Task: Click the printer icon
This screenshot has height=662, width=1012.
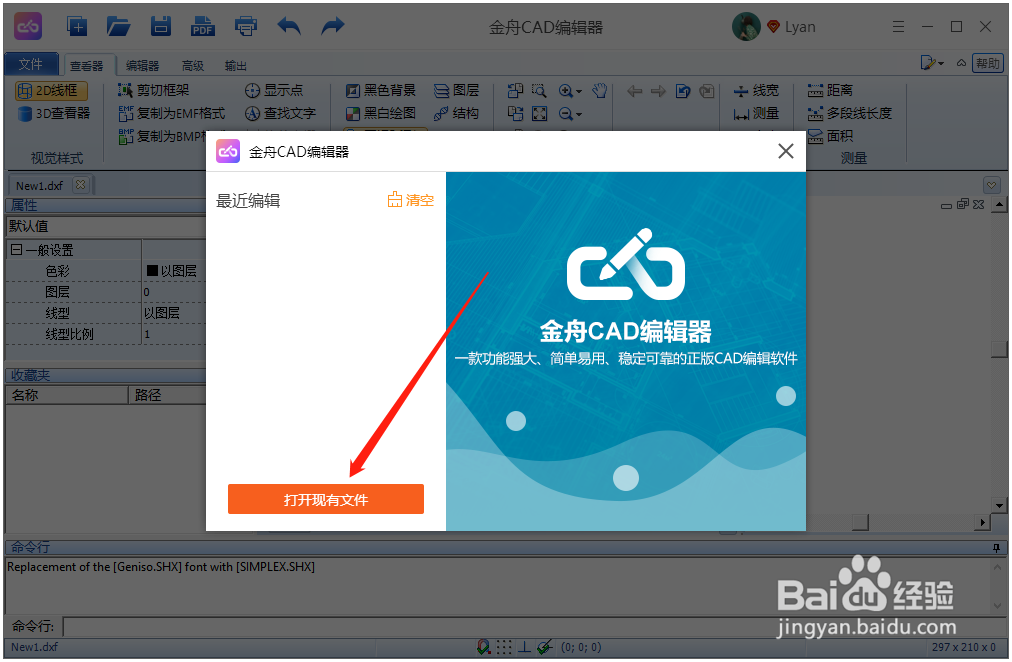Action: 246,26
